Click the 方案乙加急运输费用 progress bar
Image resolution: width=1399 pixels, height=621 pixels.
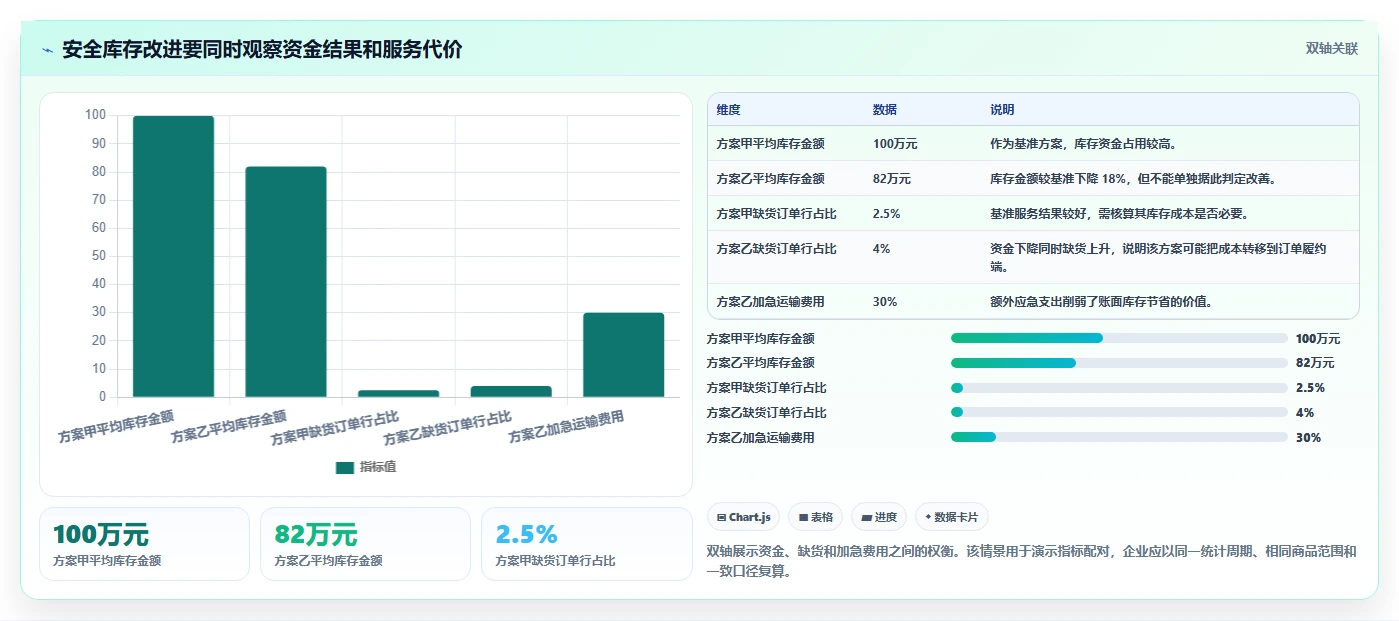[x=1119, y=437]
